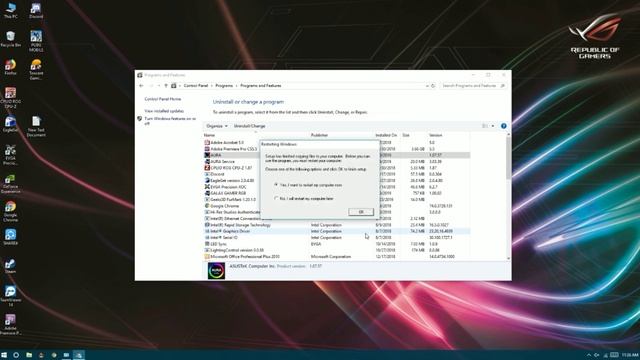Open Control Panel Home link
Screen dimensions: 640x360
coord(162,99)
